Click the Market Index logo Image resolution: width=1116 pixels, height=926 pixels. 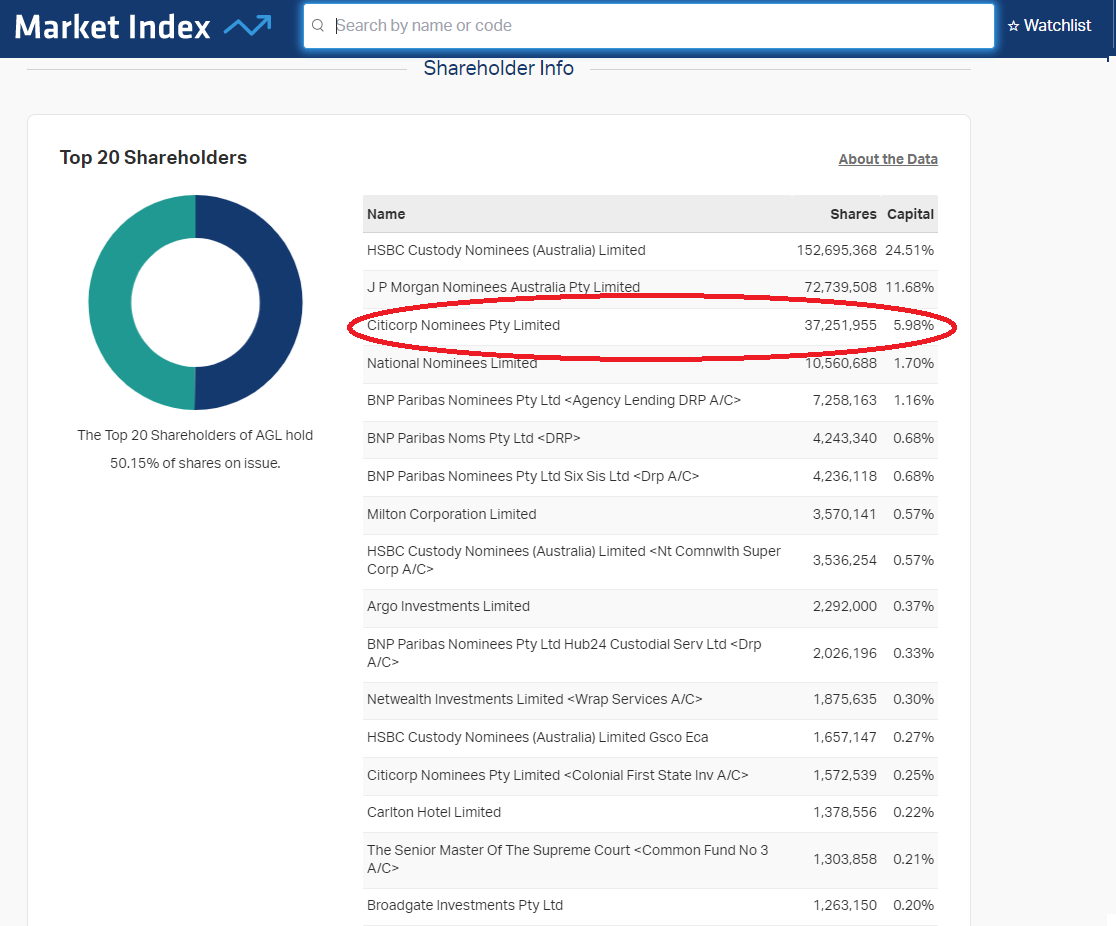tap(142, 27)
